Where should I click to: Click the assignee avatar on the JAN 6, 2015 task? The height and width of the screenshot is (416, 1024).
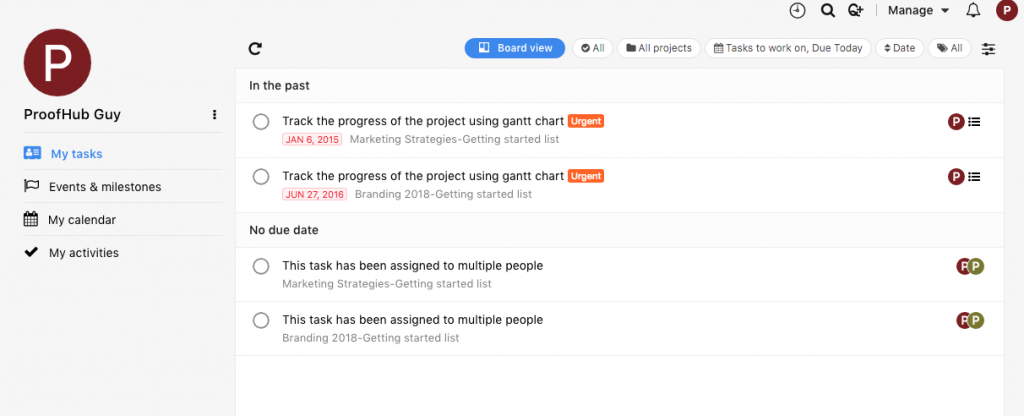coord(956,121)
